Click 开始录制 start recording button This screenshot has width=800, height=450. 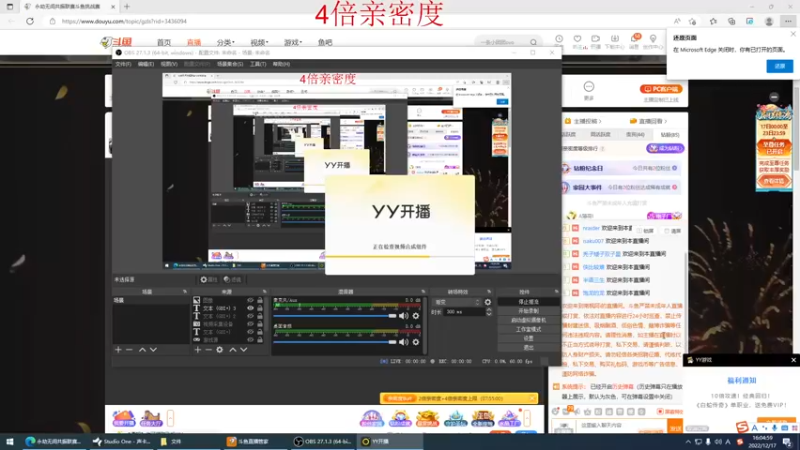pos(529,311)
